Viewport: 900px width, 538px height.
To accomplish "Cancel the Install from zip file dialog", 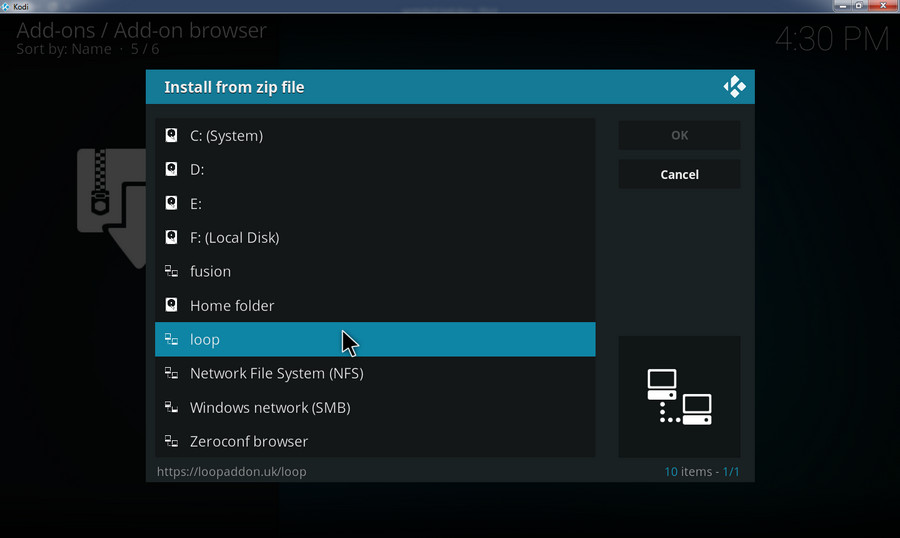I will (679, 174).
